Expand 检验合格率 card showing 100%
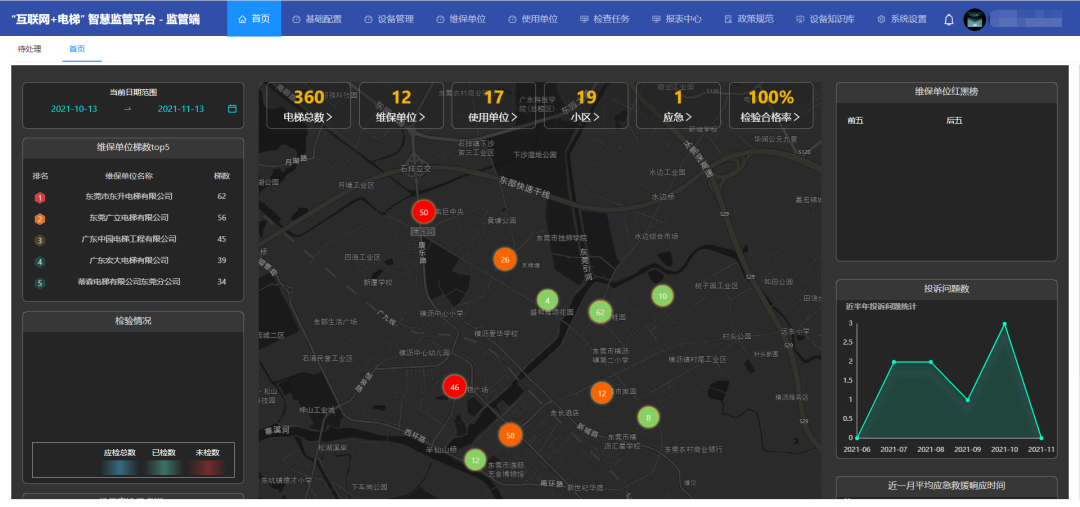The image size is (1080, 507). pos(770,106)
